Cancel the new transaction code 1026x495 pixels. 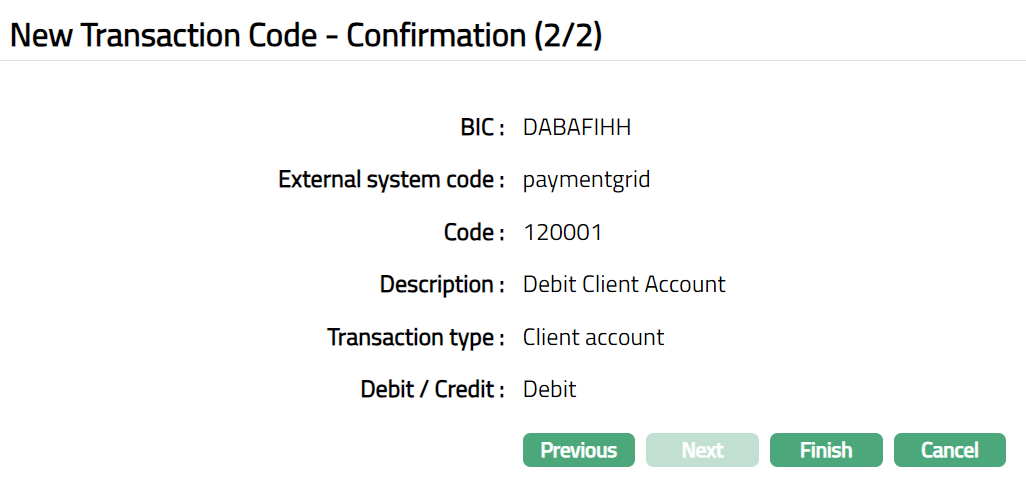(x=949, y=450)
